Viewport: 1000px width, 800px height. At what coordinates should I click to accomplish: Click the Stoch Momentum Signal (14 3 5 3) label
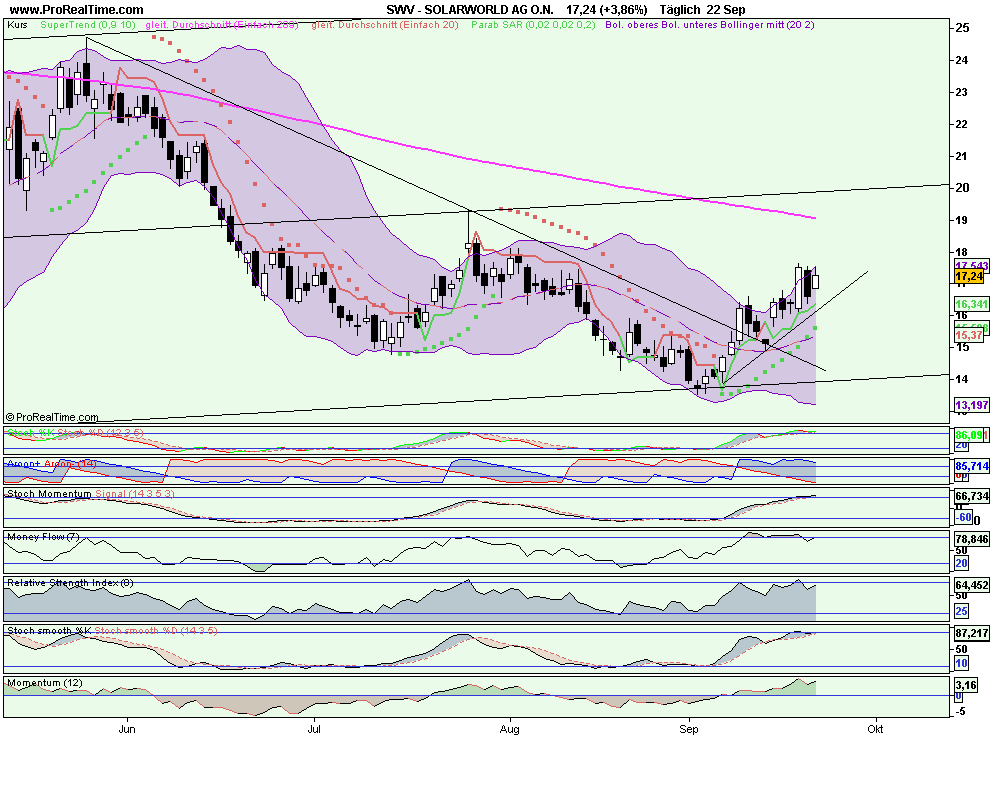[x=90, y=494]
